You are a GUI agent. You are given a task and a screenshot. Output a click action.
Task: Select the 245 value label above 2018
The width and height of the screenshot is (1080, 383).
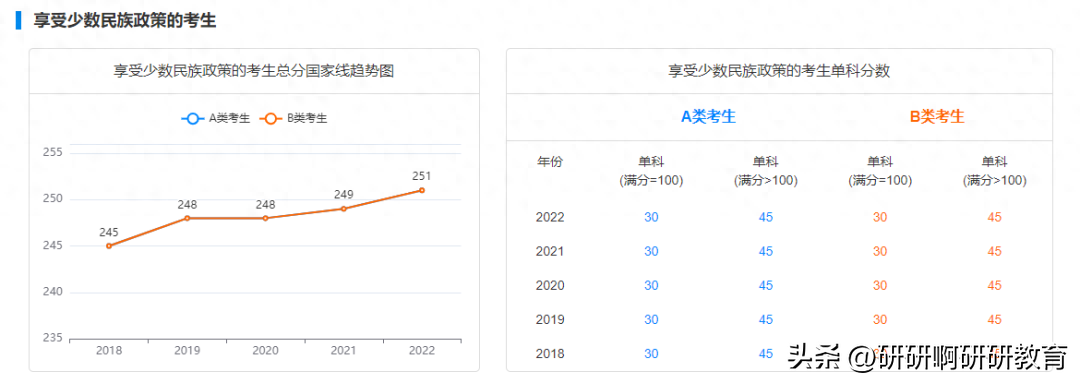pyautogui.click(x=109, y=232)
